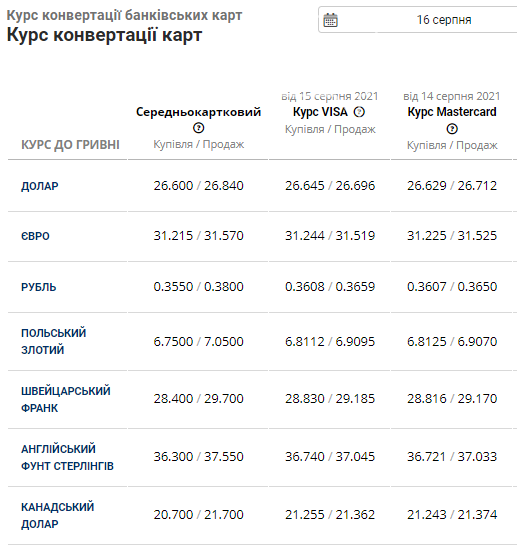Open the ШВЕЙЦАРСЬКИЙ ФРАНК currency link
The width and height of the screenshot is (517, 552).
coord(66,399)
